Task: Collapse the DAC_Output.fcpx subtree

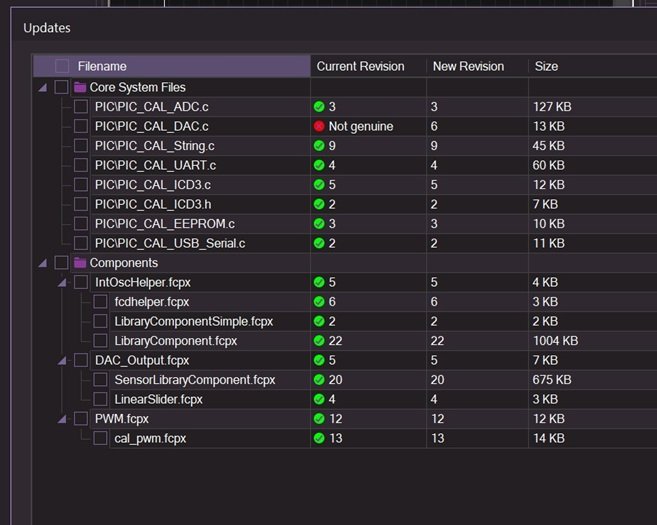Action: pos(62,360)
